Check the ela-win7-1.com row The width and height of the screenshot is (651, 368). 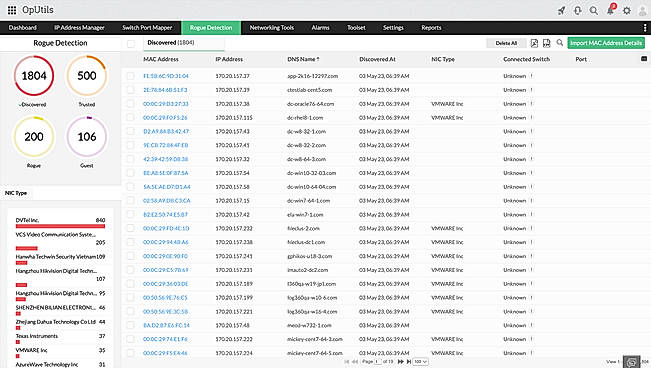131,215
